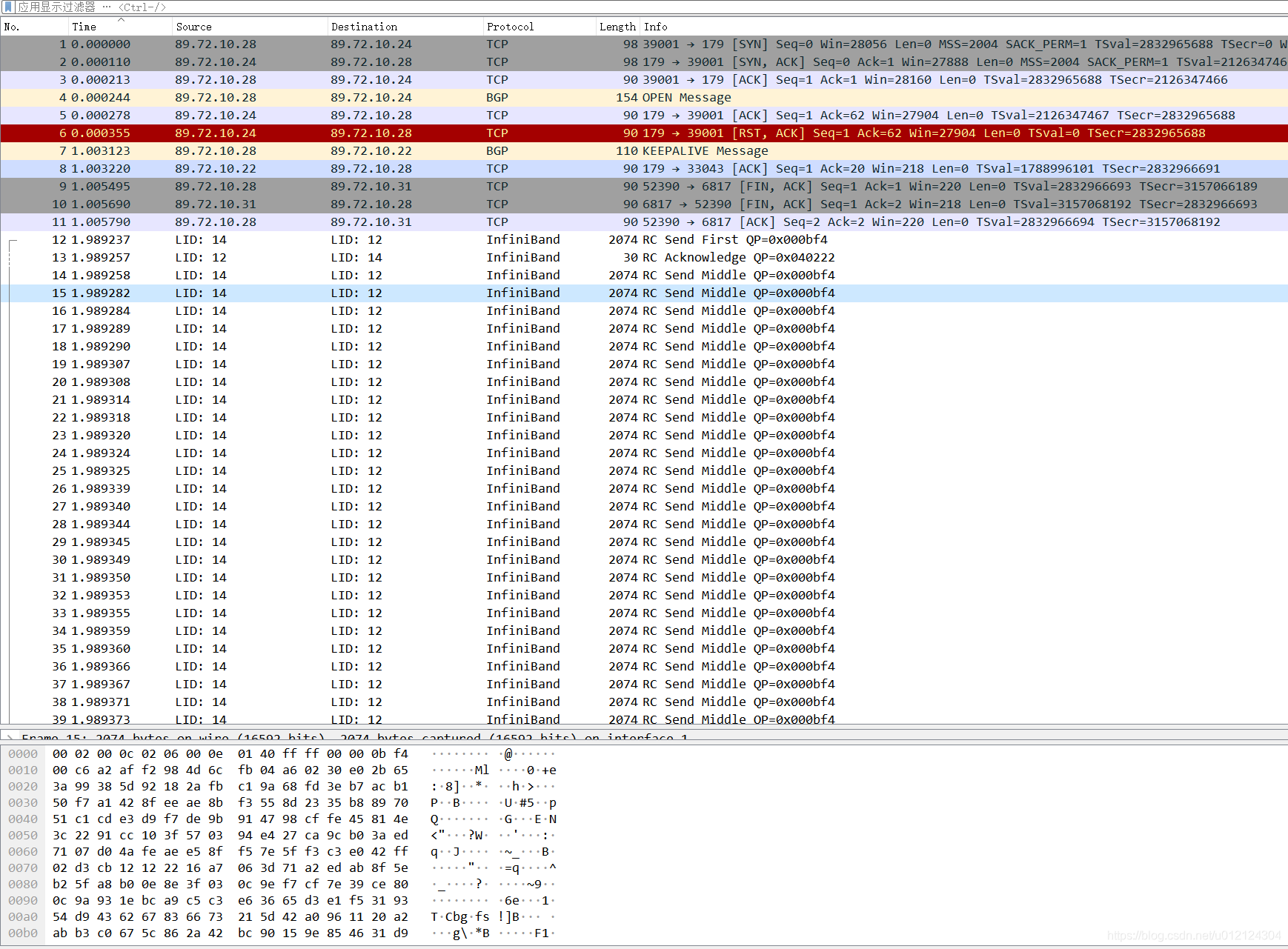This screenshot has height=949, width=1288.
Task: Select packet 11 at time 1.005790
Action: pyautogui.click(x=644, y=222)
